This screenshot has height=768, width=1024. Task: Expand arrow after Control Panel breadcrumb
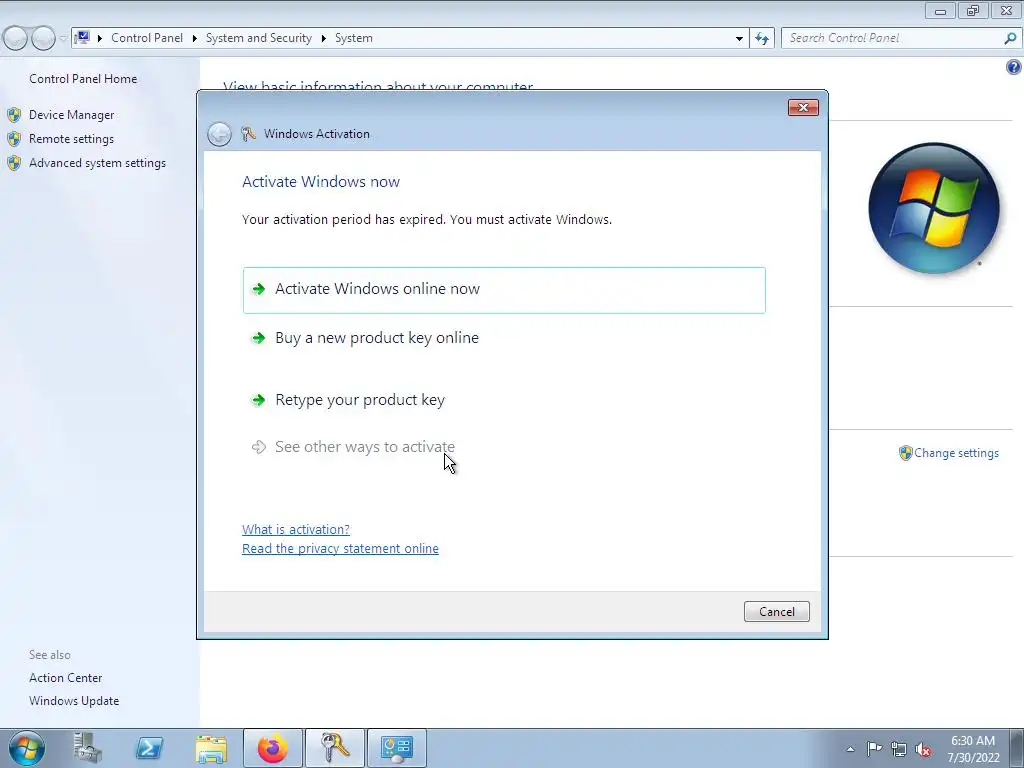click(x=195, y=38)
